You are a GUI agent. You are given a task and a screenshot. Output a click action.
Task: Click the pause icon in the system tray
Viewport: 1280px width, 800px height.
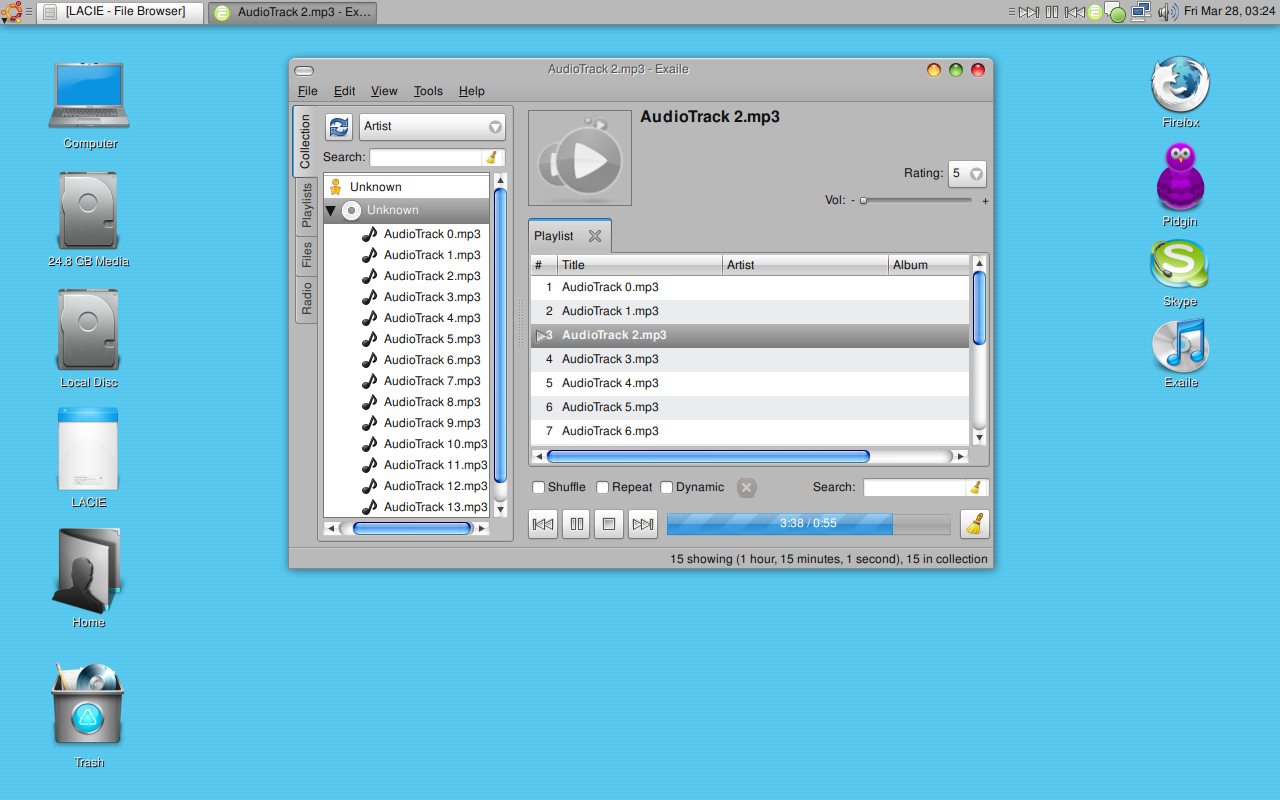(x=1052, y=12)
